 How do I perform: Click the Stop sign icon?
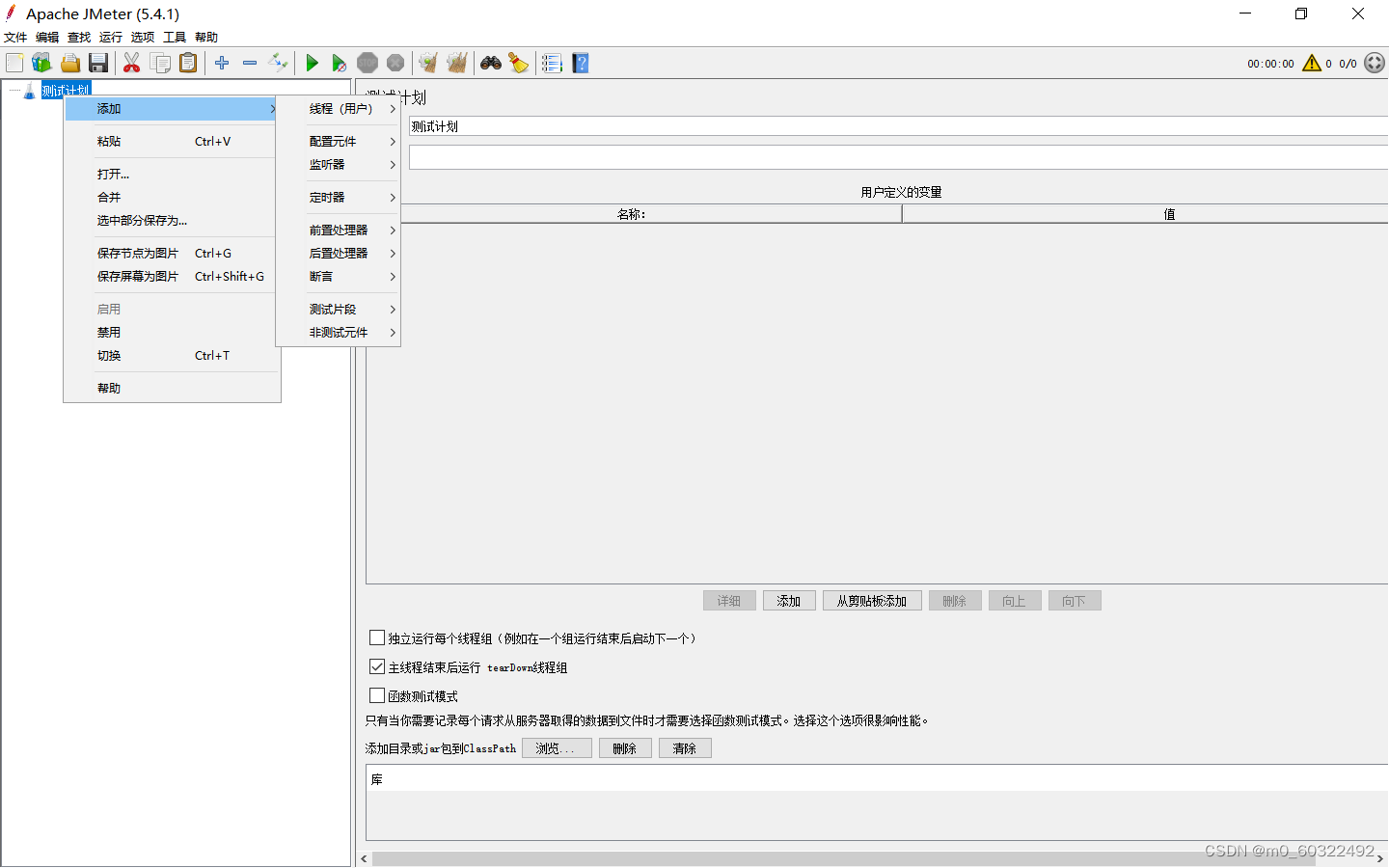(x=368, y=63)
